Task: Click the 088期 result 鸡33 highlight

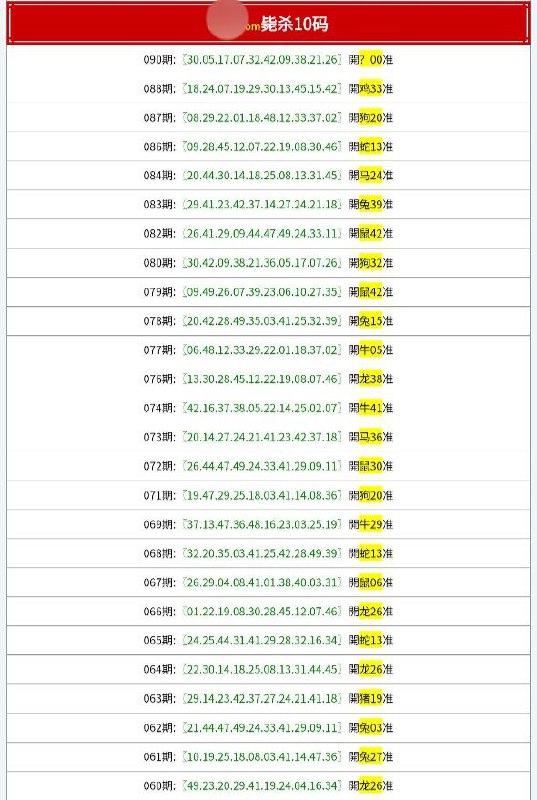Action: tap(371, 89)
